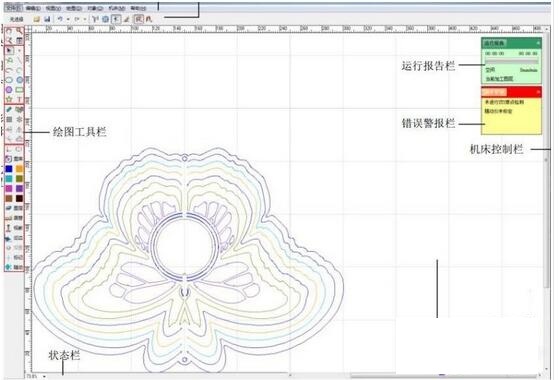Open the last menu bar item
Viewport: 559px width, 380px height.
(x=138, y=8)
